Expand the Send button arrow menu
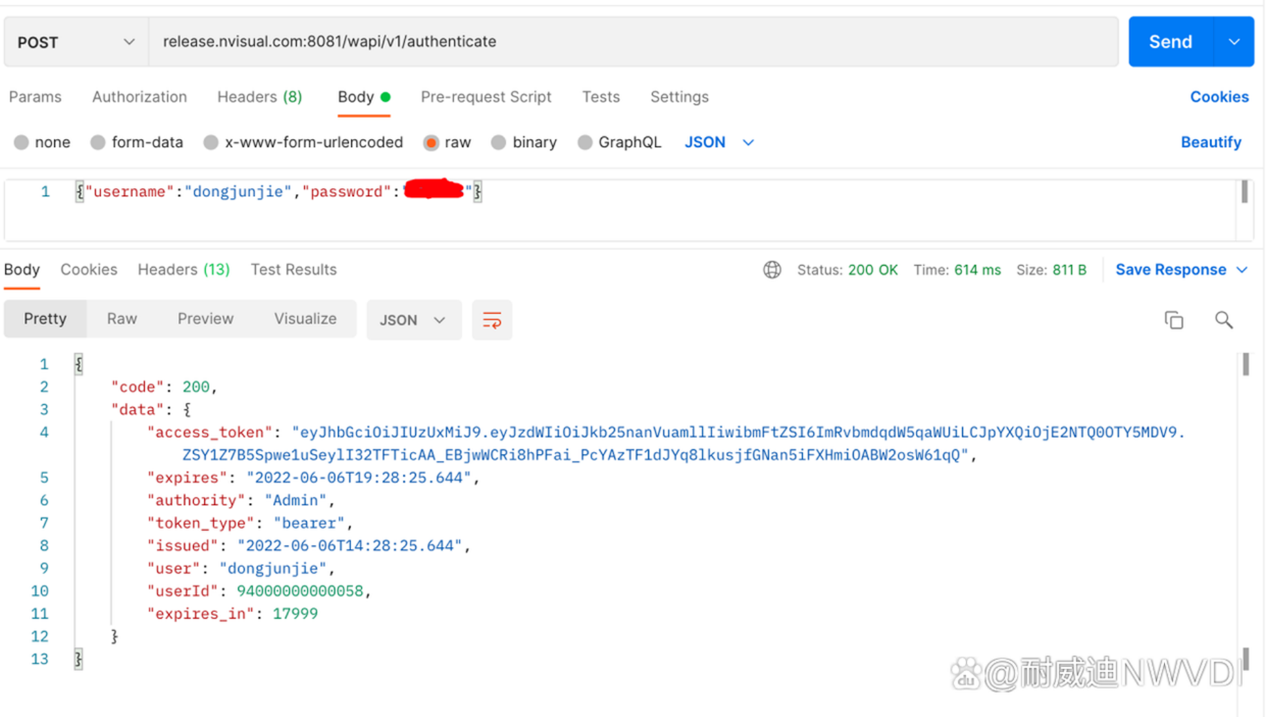 pos(1234,42)
